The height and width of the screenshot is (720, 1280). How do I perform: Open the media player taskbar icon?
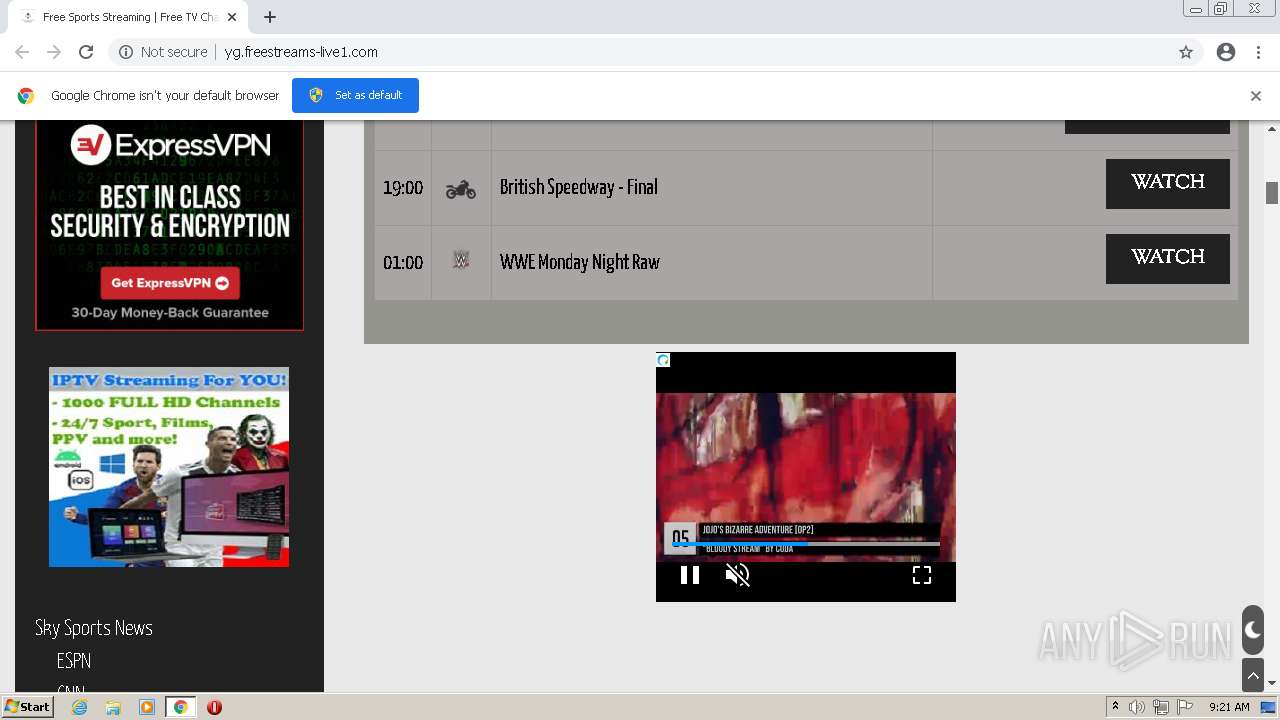(147, 707)
